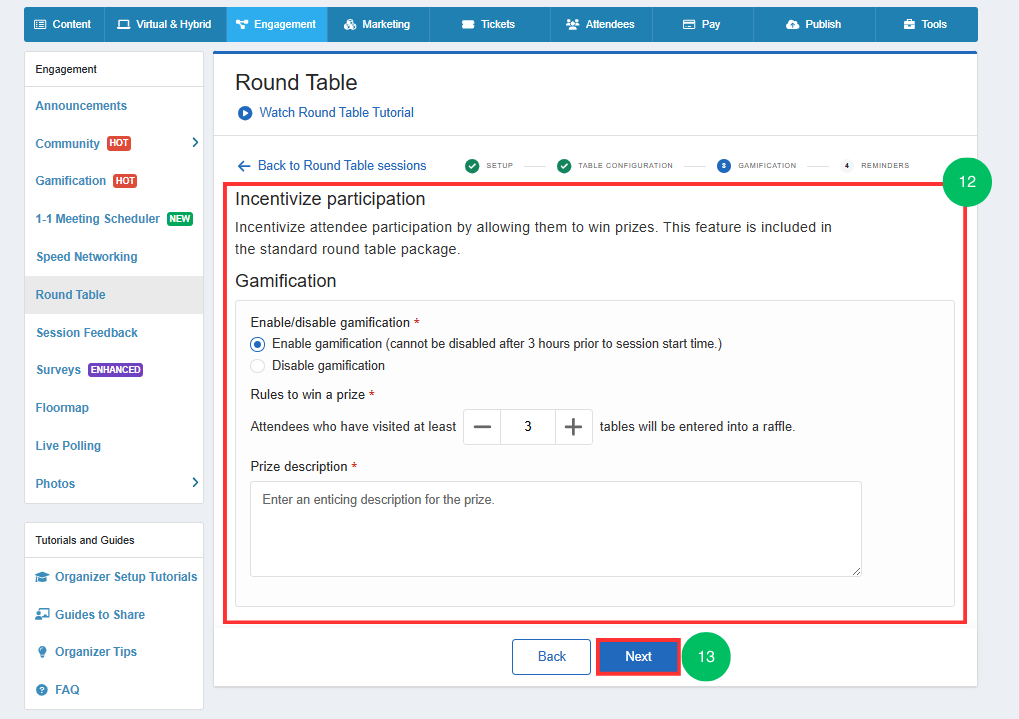Viewport: 1019px width, 719px height.
Task: Select the Enable gamification radio button
Action: [258, 344]
